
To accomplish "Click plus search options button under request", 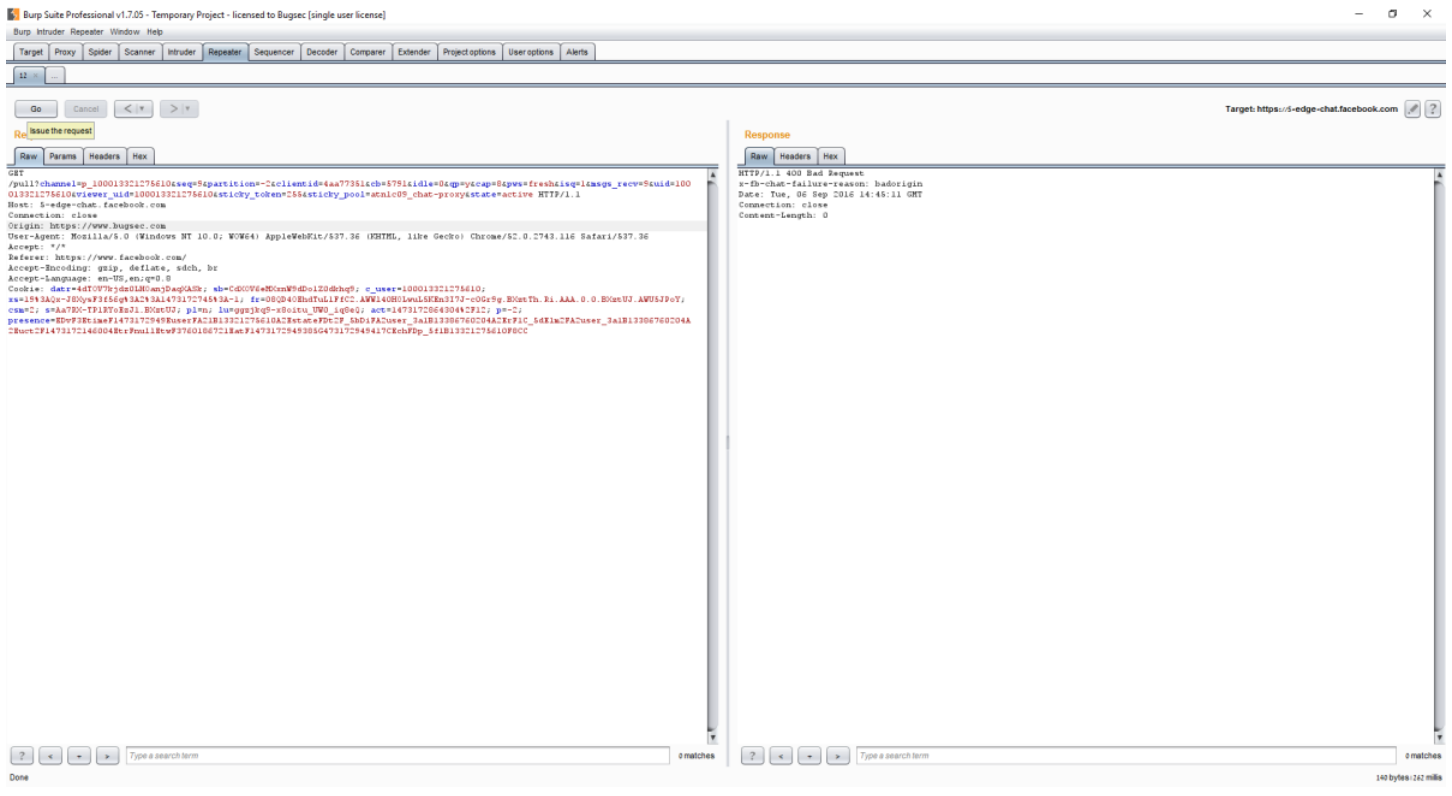I will point(80,755).
